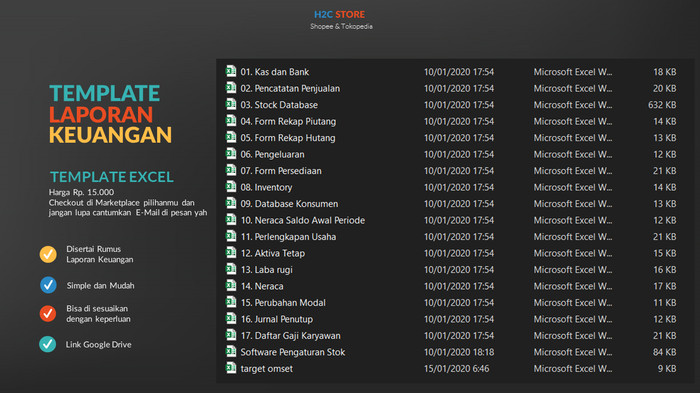This screenshot has width=700, height=393.
Task: Click Excel icon beside 04. Form Rekap Piutang
Action: tap(231, 121)
